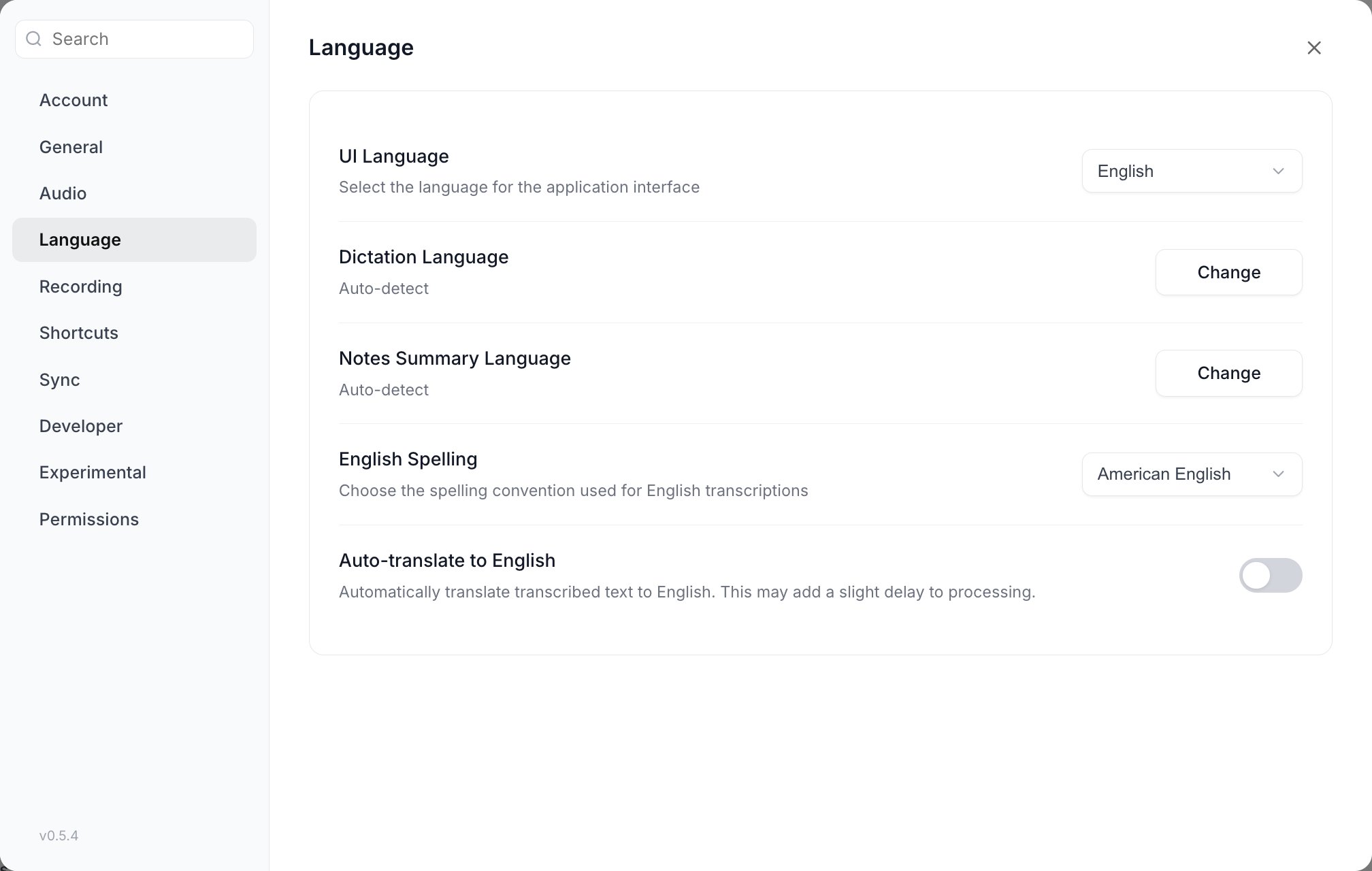Click the 'Auto-detect' text under Dictation Language

[384, 289]
